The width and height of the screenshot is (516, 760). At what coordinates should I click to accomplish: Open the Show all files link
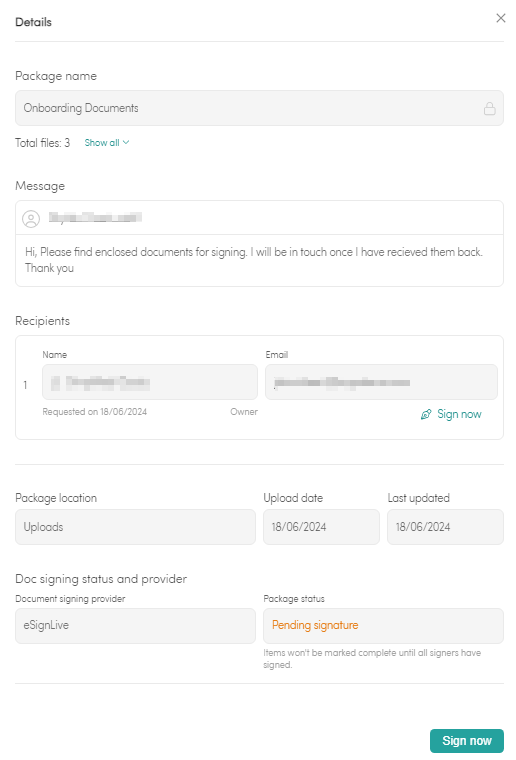(x=102, y=143)
